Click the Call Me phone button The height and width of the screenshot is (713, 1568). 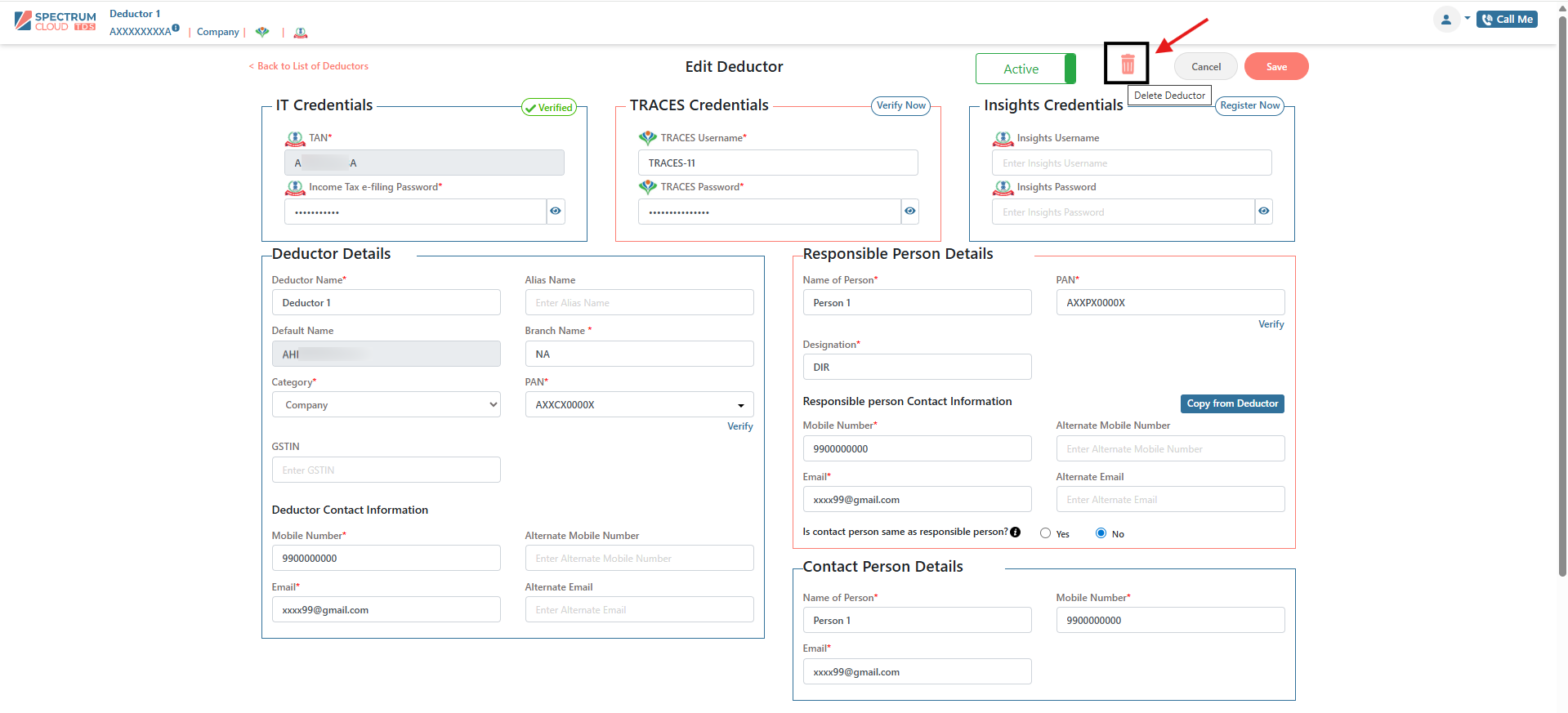pos(1507,20)
